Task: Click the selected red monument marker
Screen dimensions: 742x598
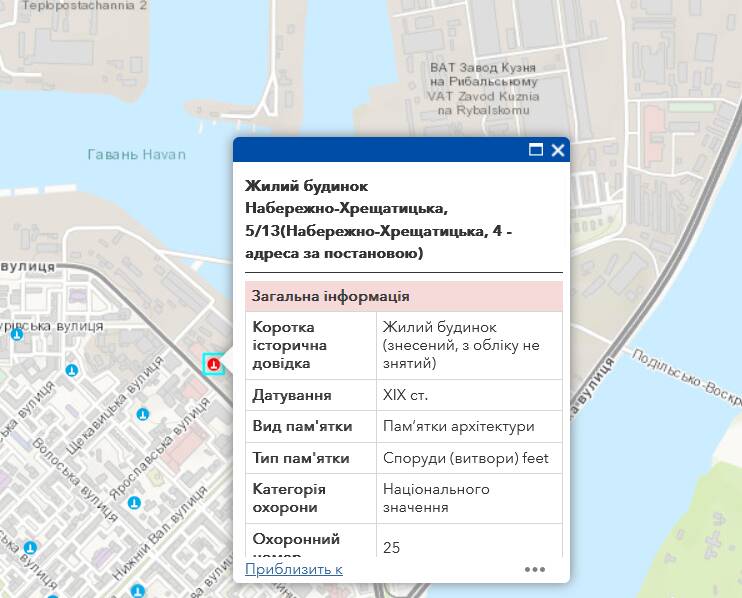Action: [x=212, y=364]
